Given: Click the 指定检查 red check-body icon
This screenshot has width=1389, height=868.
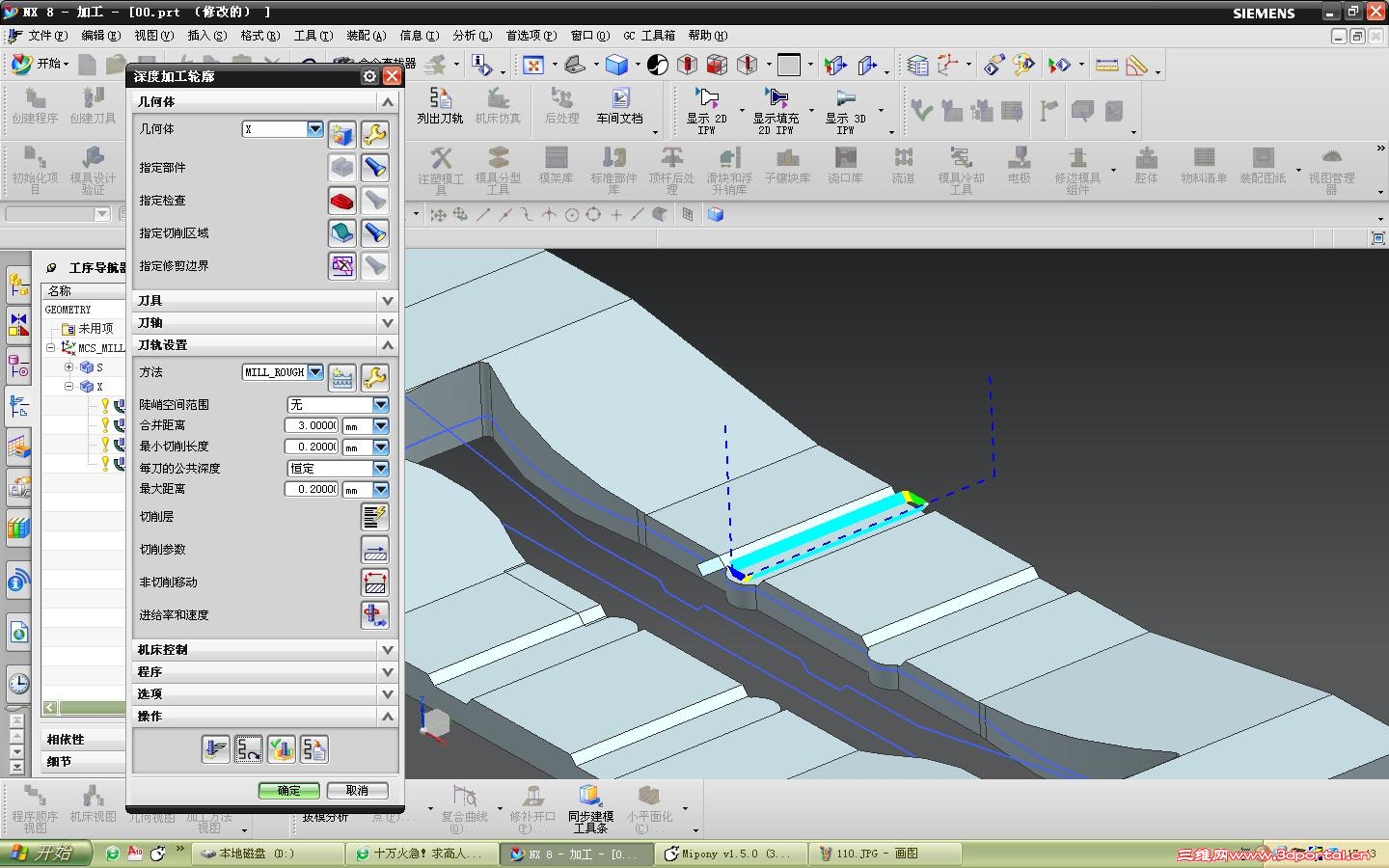Looking at the screenshot, I should coord(342,201).
